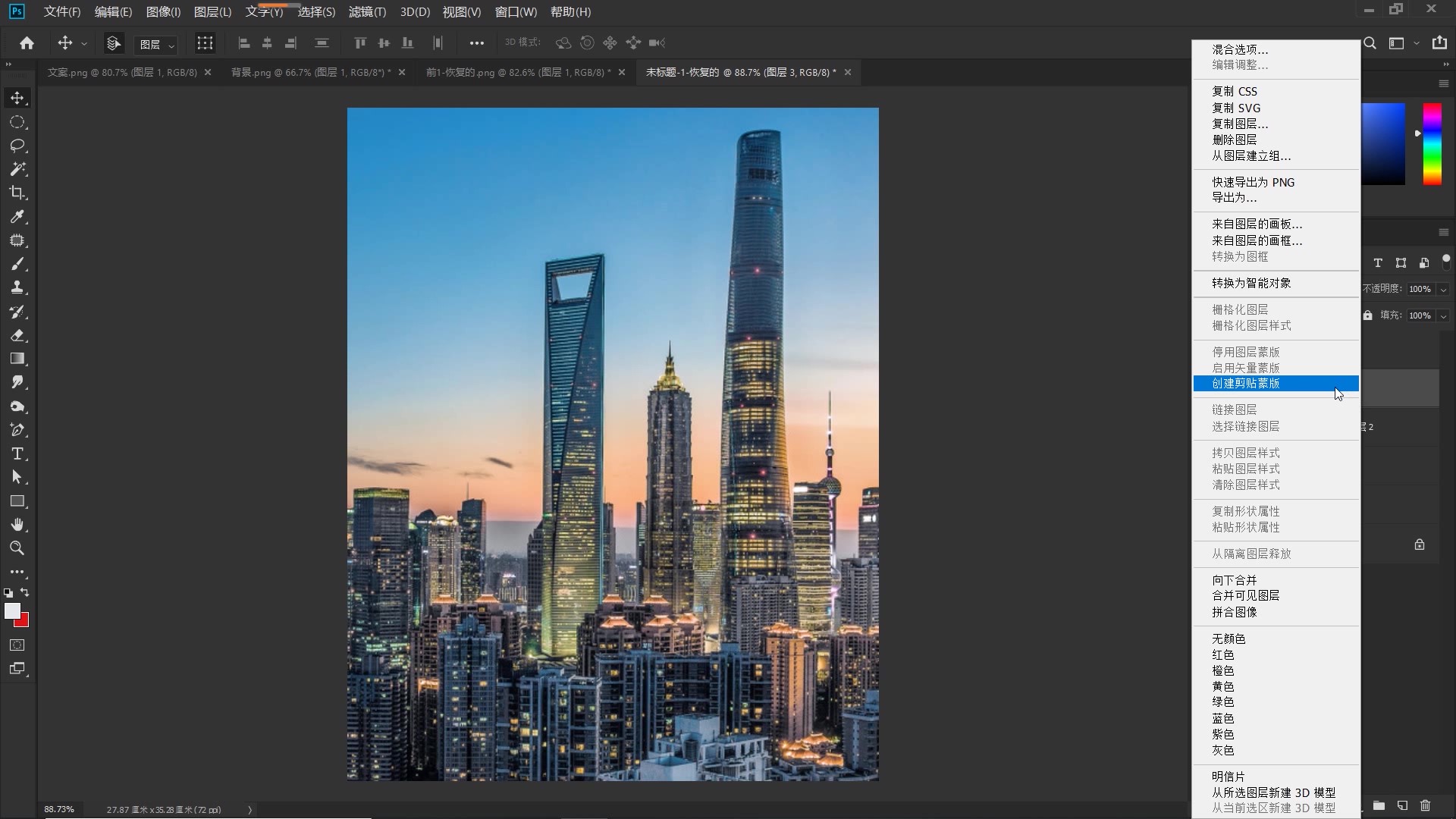The height and width of the screenshot is (819, 1456).
Task: Select the Horizontal Type tool
Action: coord(17,454)
